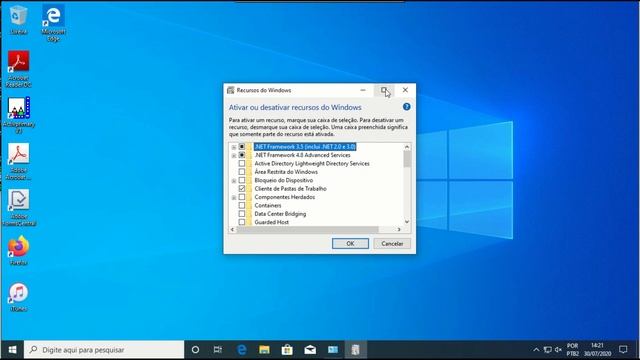Click the help question mark icon in the dialog
Viewport: 640px width, 360px height.
(x=406, y=107)
